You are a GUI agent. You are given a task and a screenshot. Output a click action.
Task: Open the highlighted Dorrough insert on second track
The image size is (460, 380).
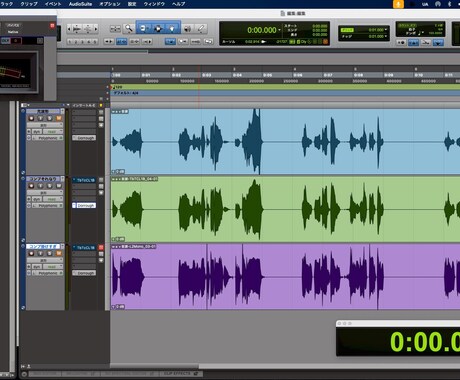[84, 205]
